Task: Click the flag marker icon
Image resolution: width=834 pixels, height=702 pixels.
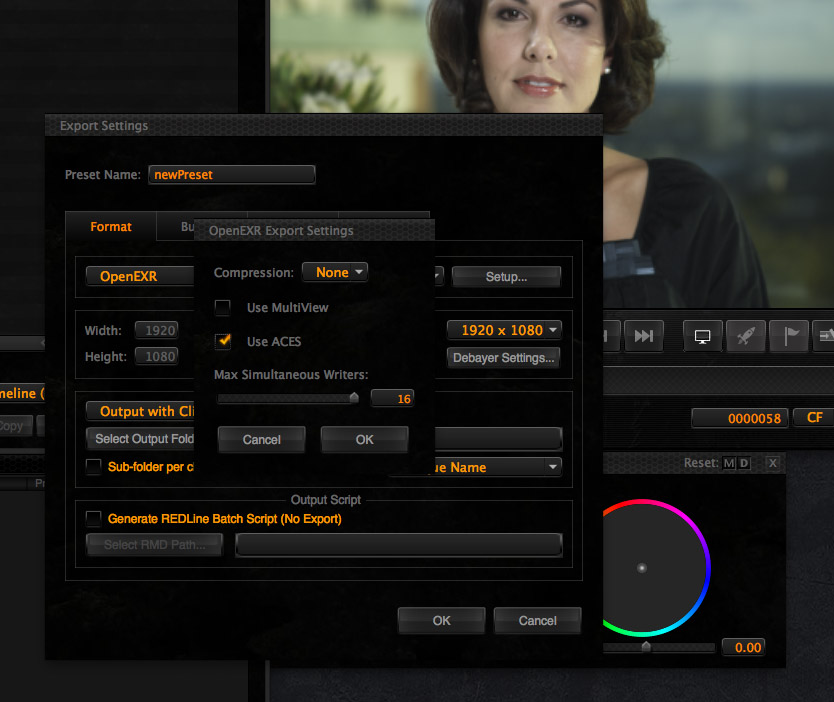Action: point(789,336)
